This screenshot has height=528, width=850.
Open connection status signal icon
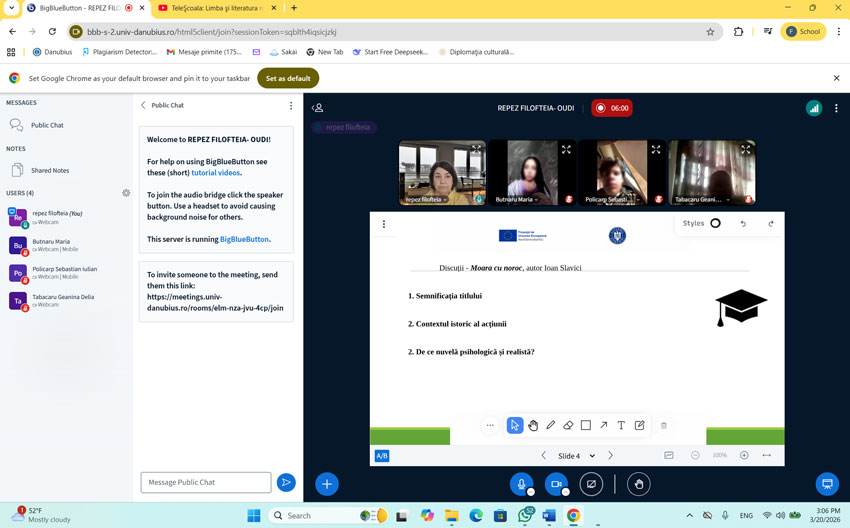pyautogui.click(x=814, y=108)
